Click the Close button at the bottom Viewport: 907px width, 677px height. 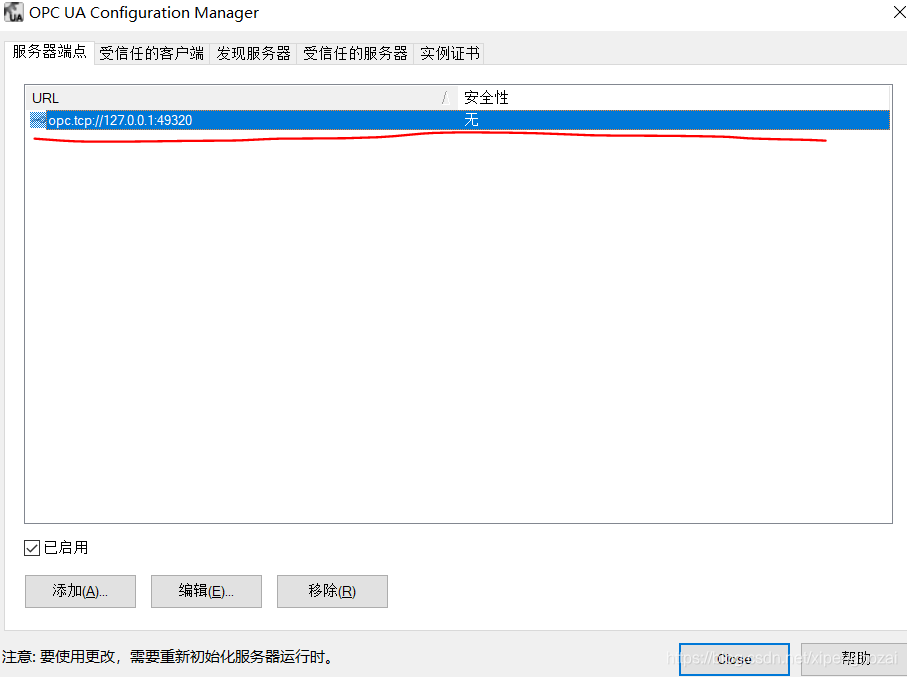click(x=734, y=658)
